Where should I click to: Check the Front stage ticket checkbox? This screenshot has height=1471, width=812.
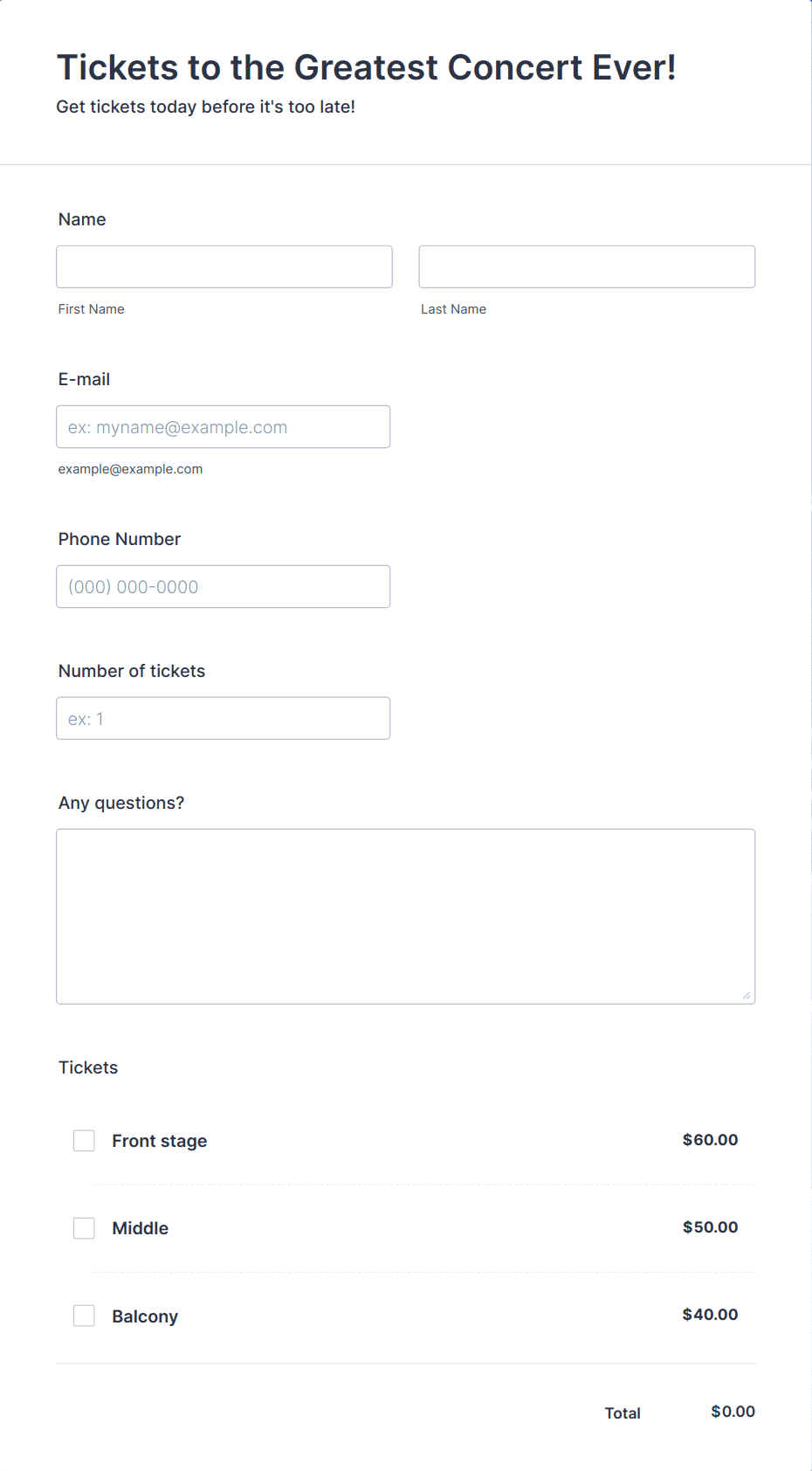[x=84, y=1140]
